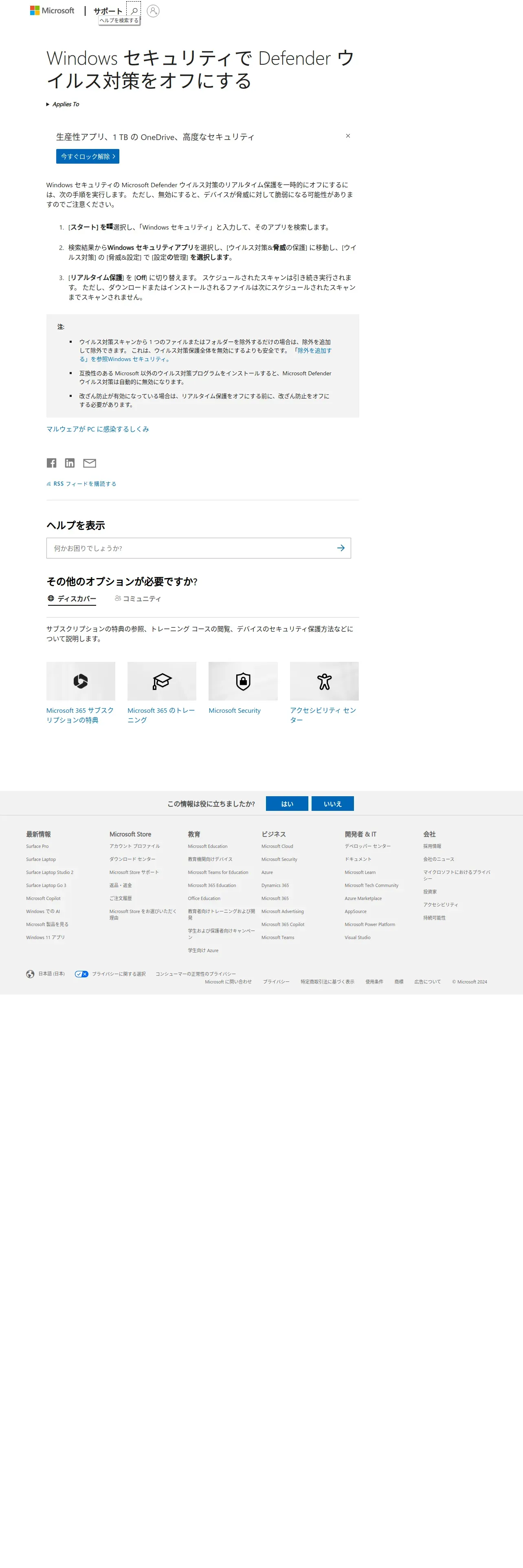Submit help search with arrow icon
This screenshot has width=523, height=1568.
pos(341,548)
